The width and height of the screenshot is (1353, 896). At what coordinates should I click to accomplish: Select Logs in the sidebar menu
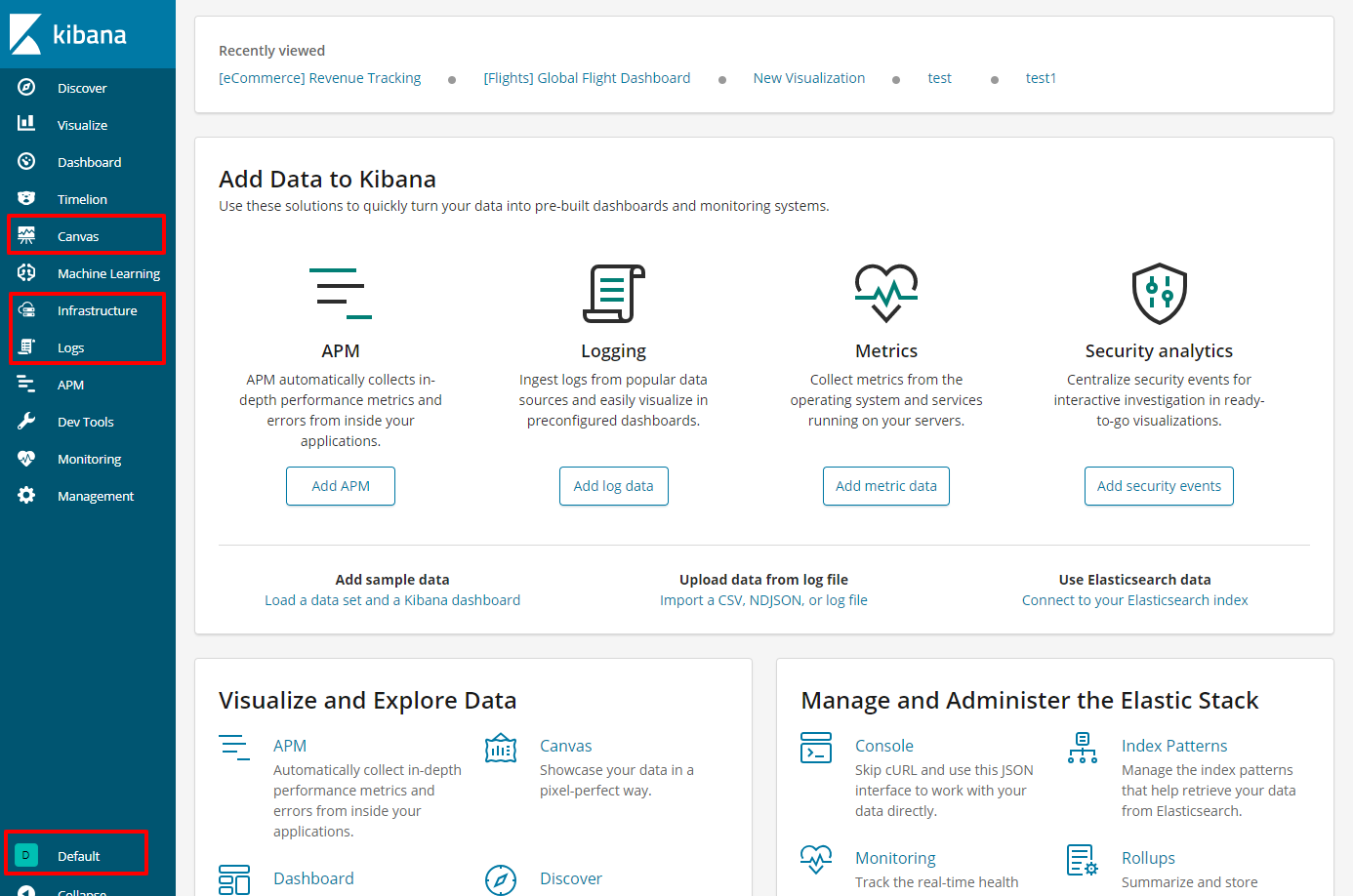(x=68, y=347)
